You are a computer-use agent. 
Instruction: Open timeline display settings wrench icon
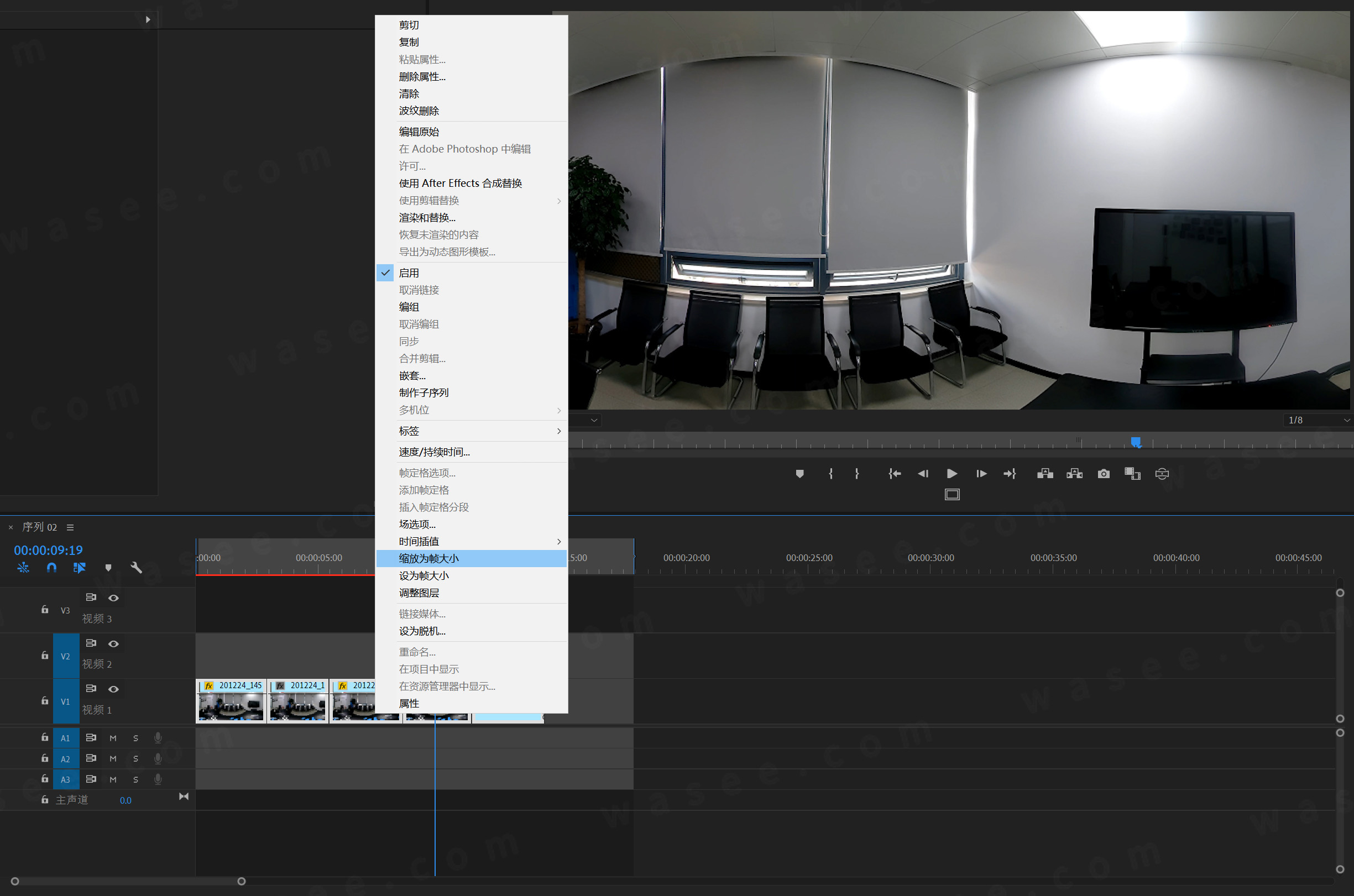click(x=136, y=568)
